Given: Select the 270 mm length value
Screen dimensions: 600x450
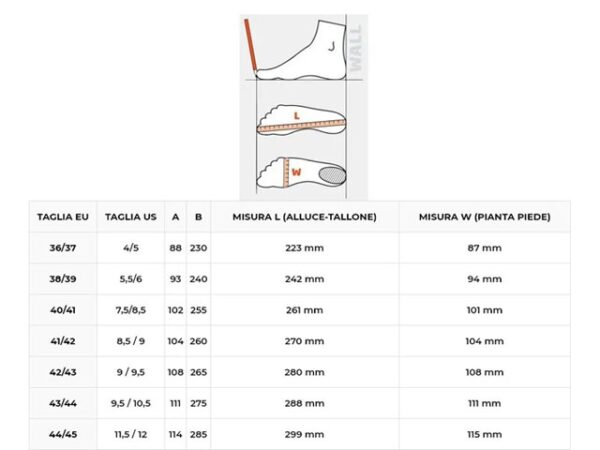Looking at the screenshot, I should [x=303, y=341].
